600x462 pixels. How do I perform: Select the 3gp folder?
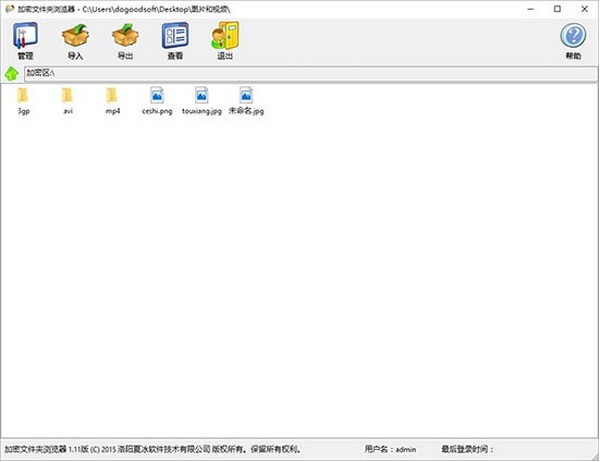[24, 97]
